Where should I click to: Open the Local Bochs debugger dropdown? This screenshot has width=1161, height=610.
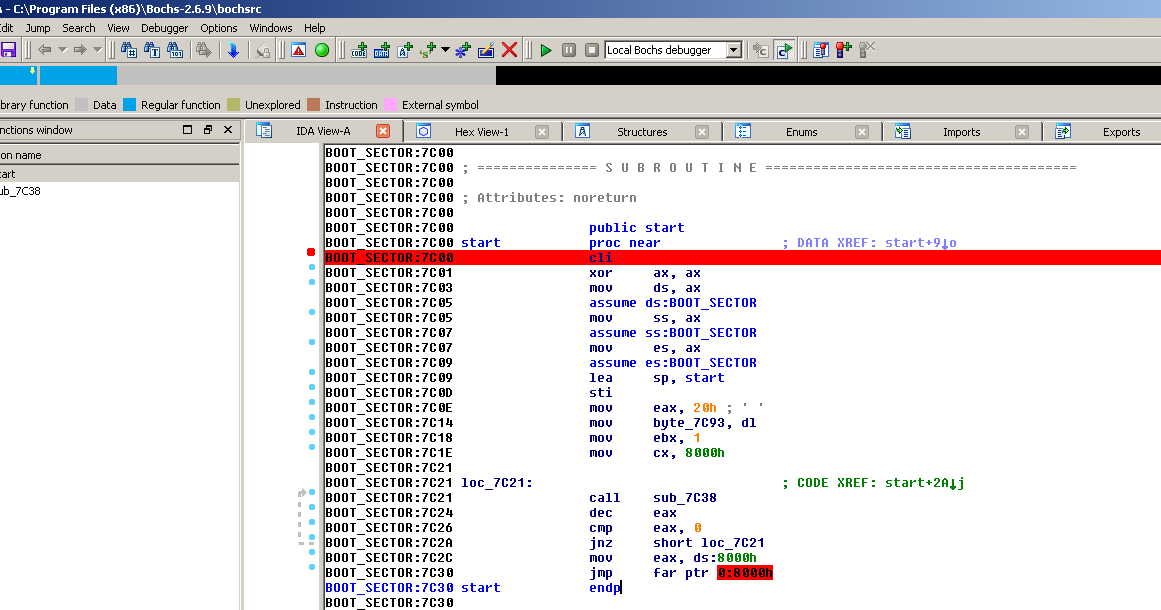(x=733, y=49)
